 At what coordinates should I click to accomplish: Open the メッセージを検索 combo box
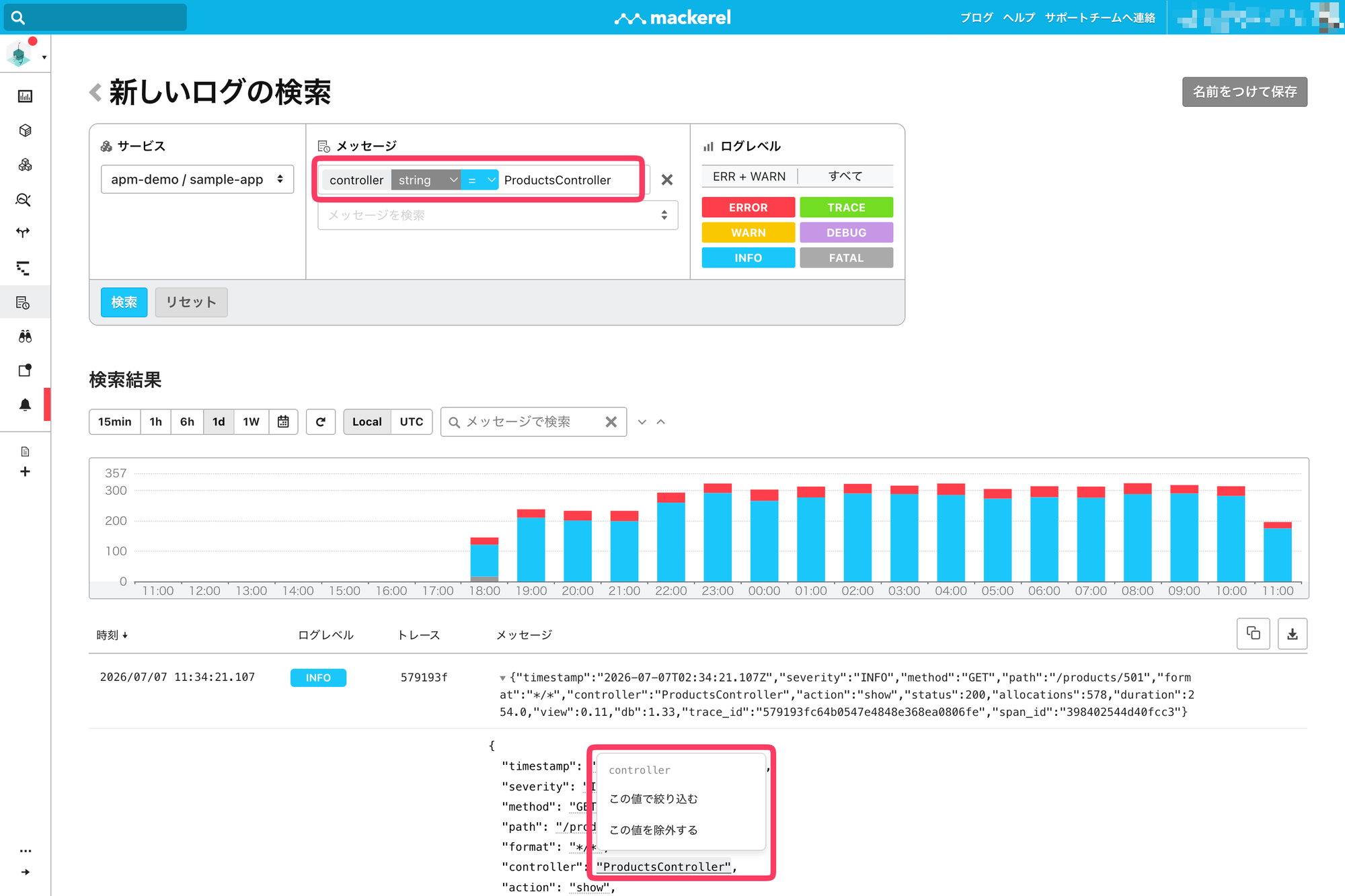pos(498,215)
